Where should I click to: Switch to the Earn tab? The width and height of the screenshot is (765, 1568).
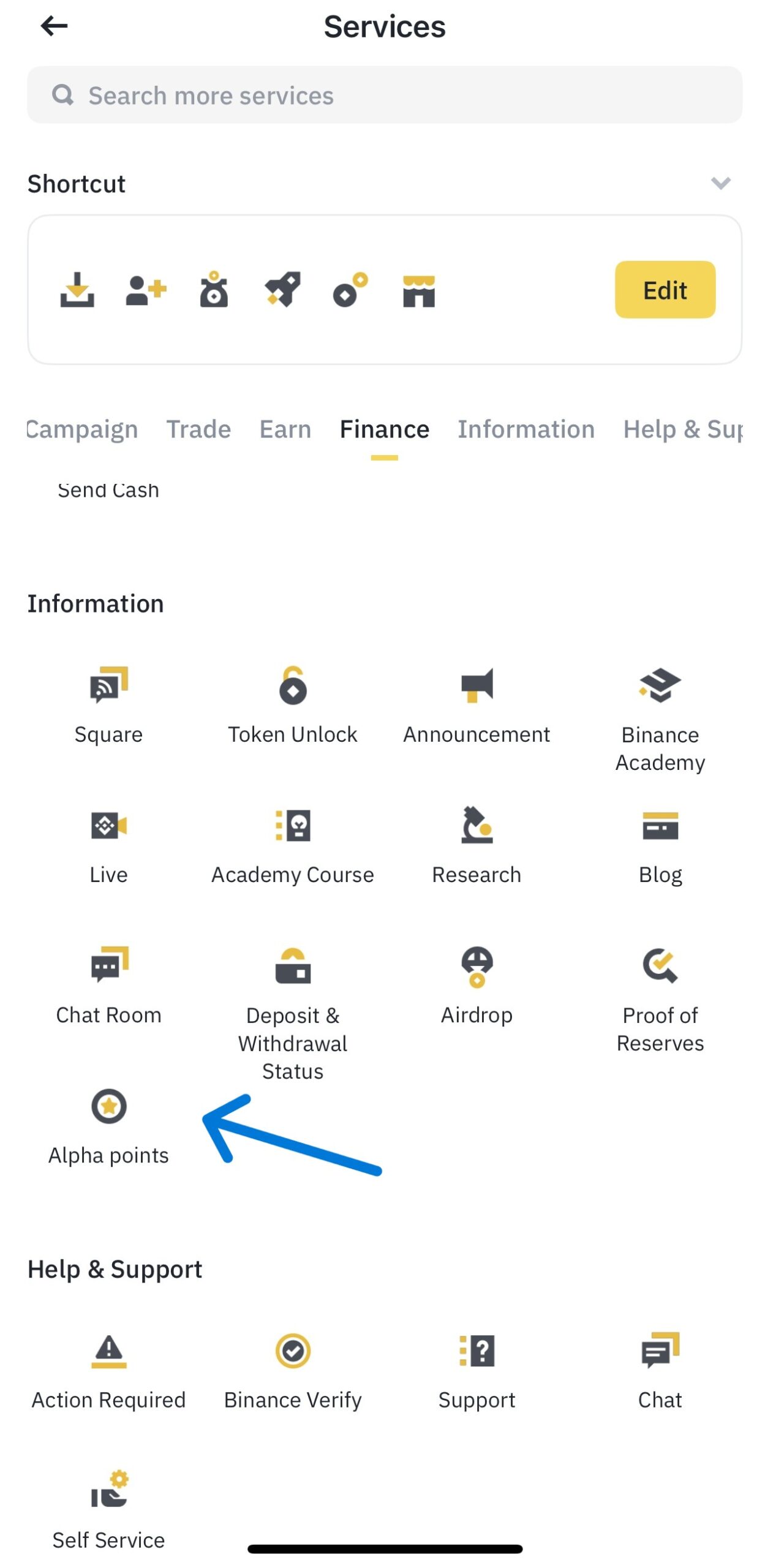click(x=285, y=429)
